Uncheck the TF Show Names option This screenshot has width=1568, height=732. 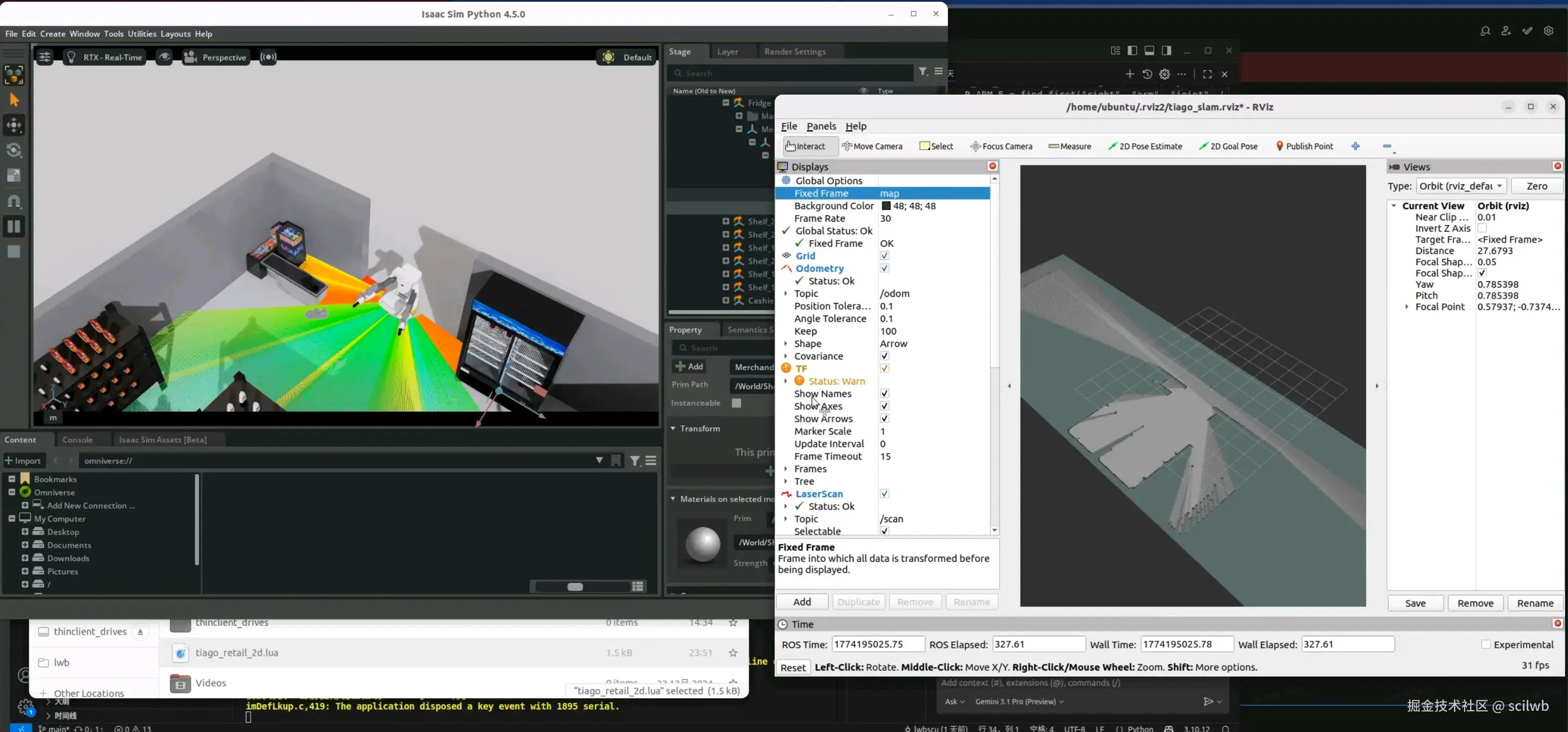point(885,393)
